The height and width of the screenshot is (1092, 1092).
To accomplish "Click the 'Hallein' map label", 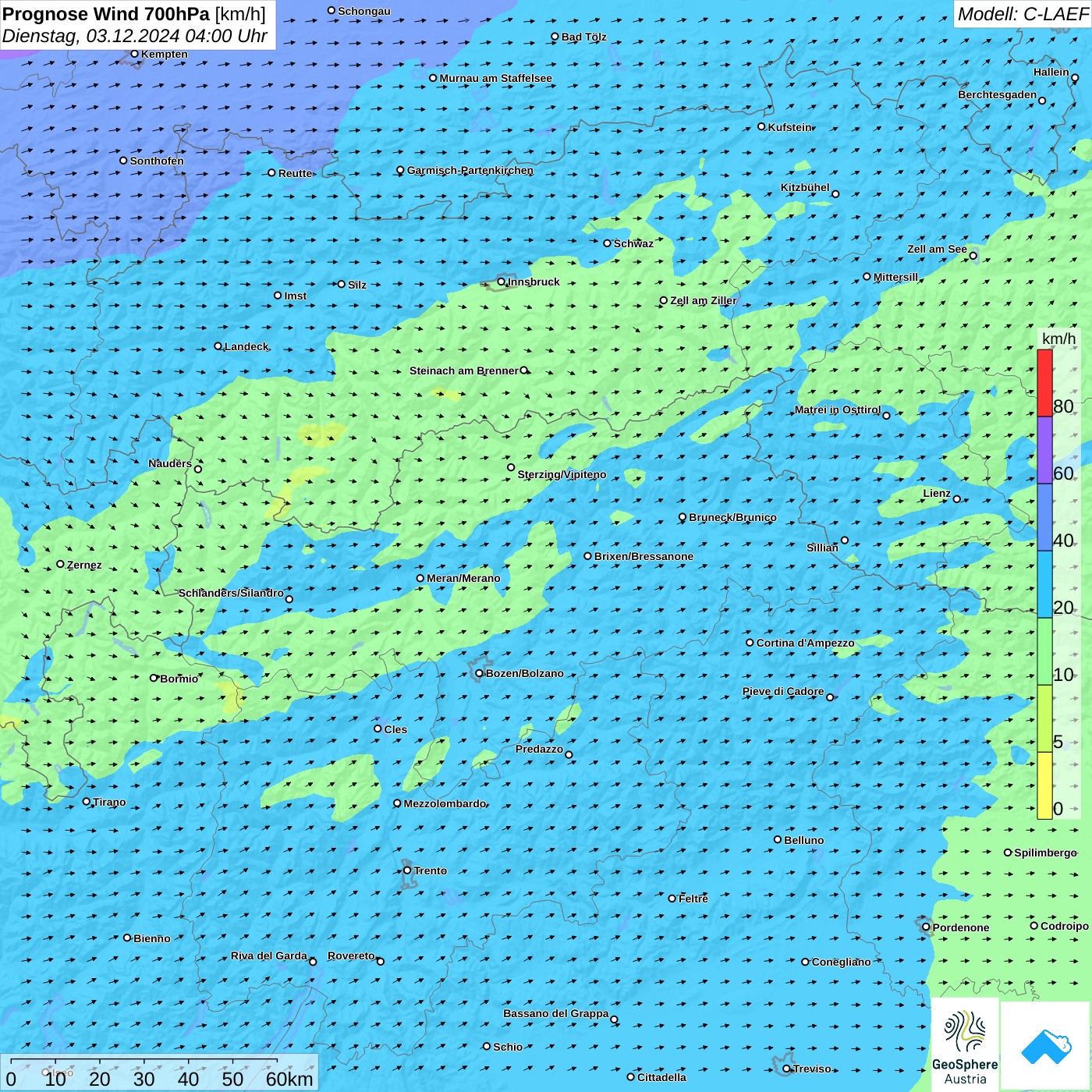I will (1051, 72).
